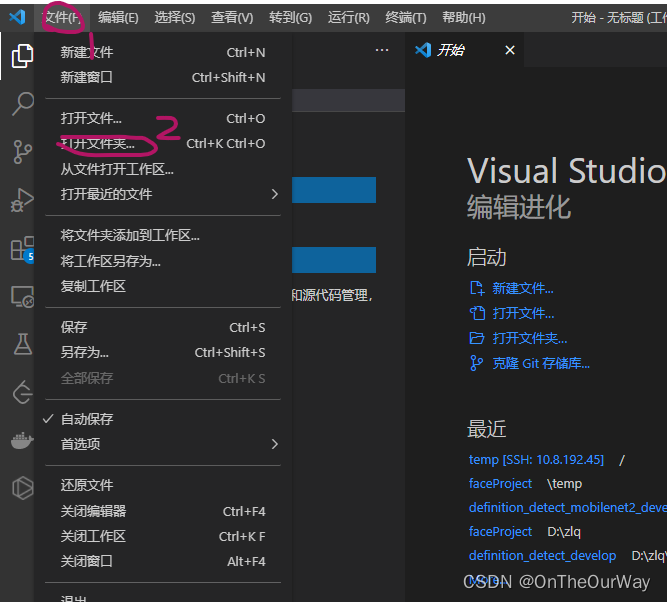Choose 将工作区另存为... entry
The height and width of the screenshot is (602, 667).
(x=163, y=261)
